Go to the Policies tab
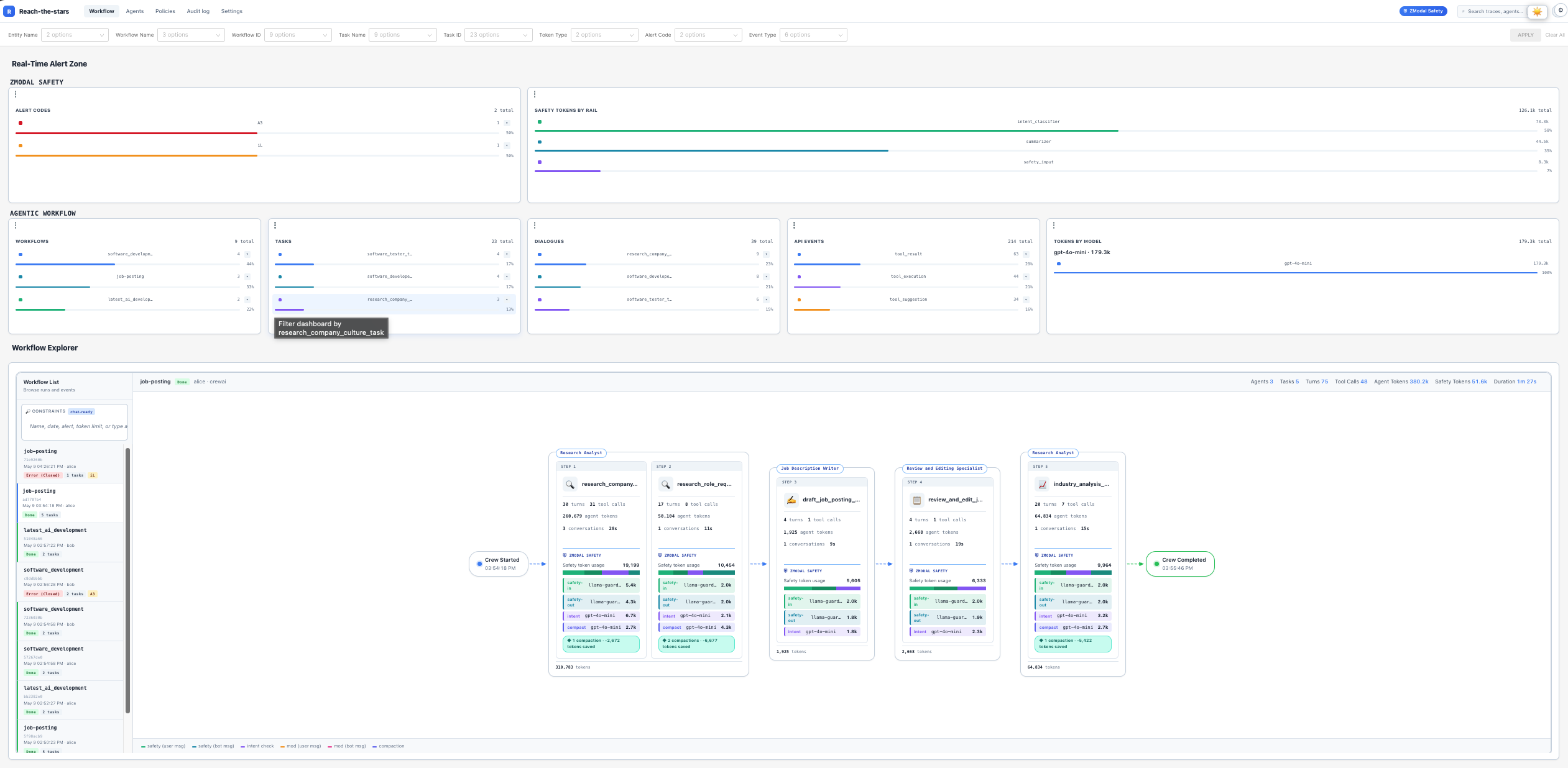Viewport: 1568px width, 768px height. pos(165,11)
